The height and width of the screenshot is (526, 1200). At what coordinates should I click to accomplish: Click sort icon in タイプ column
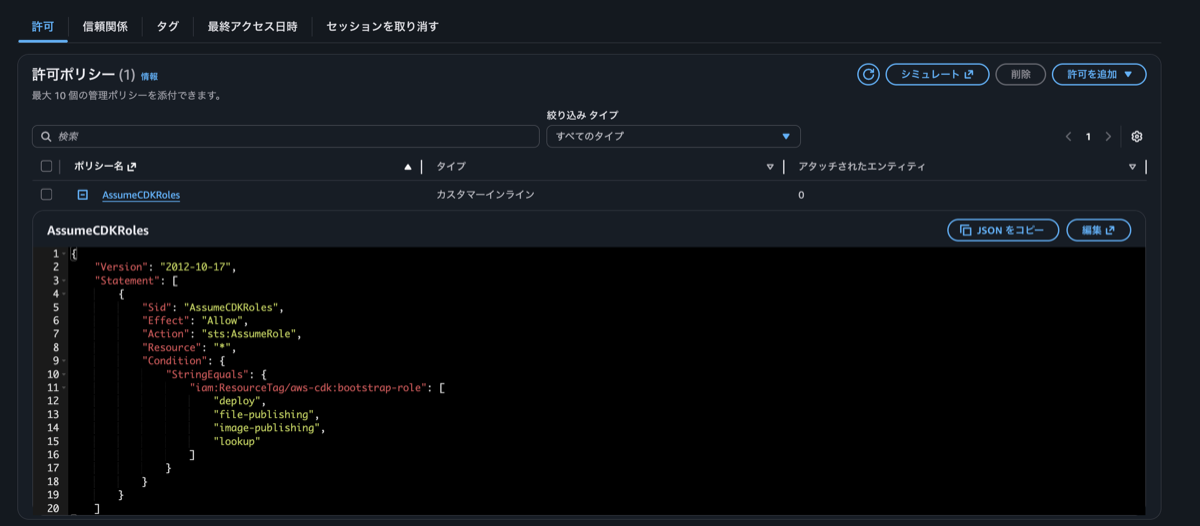click(x=770, y=167)
